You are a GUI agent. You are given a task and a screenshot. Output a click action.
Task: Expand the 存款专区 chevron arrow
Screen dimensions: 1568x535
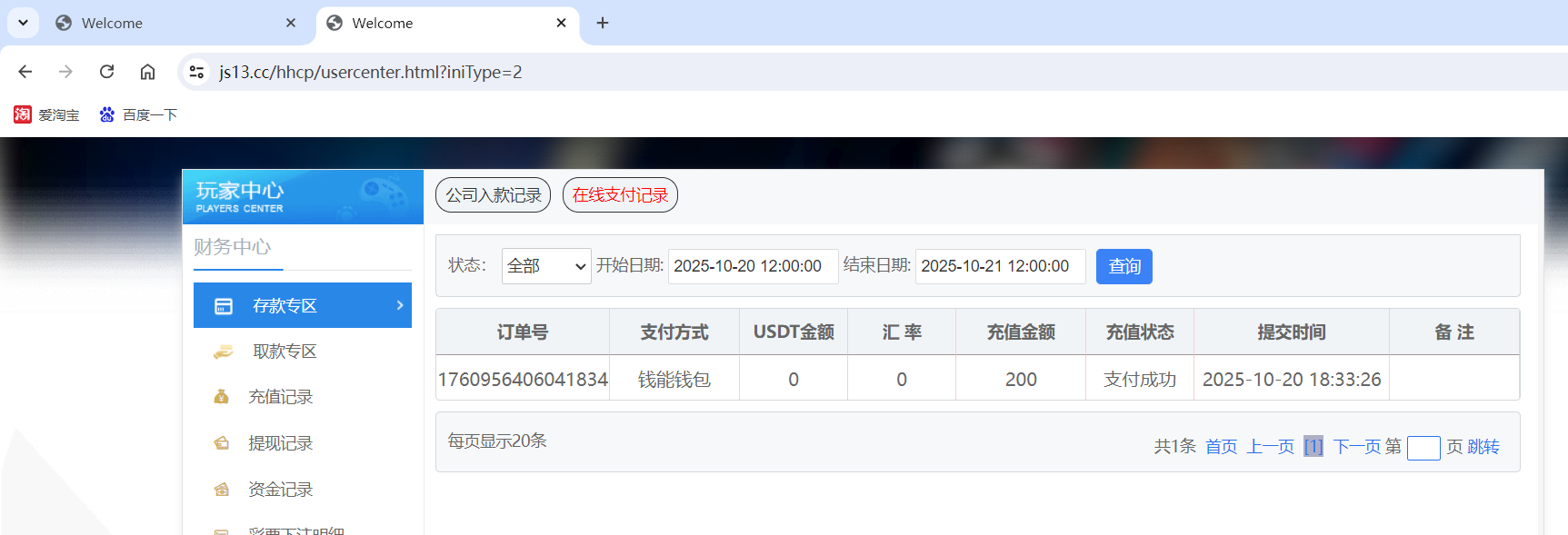click(400, 305)
